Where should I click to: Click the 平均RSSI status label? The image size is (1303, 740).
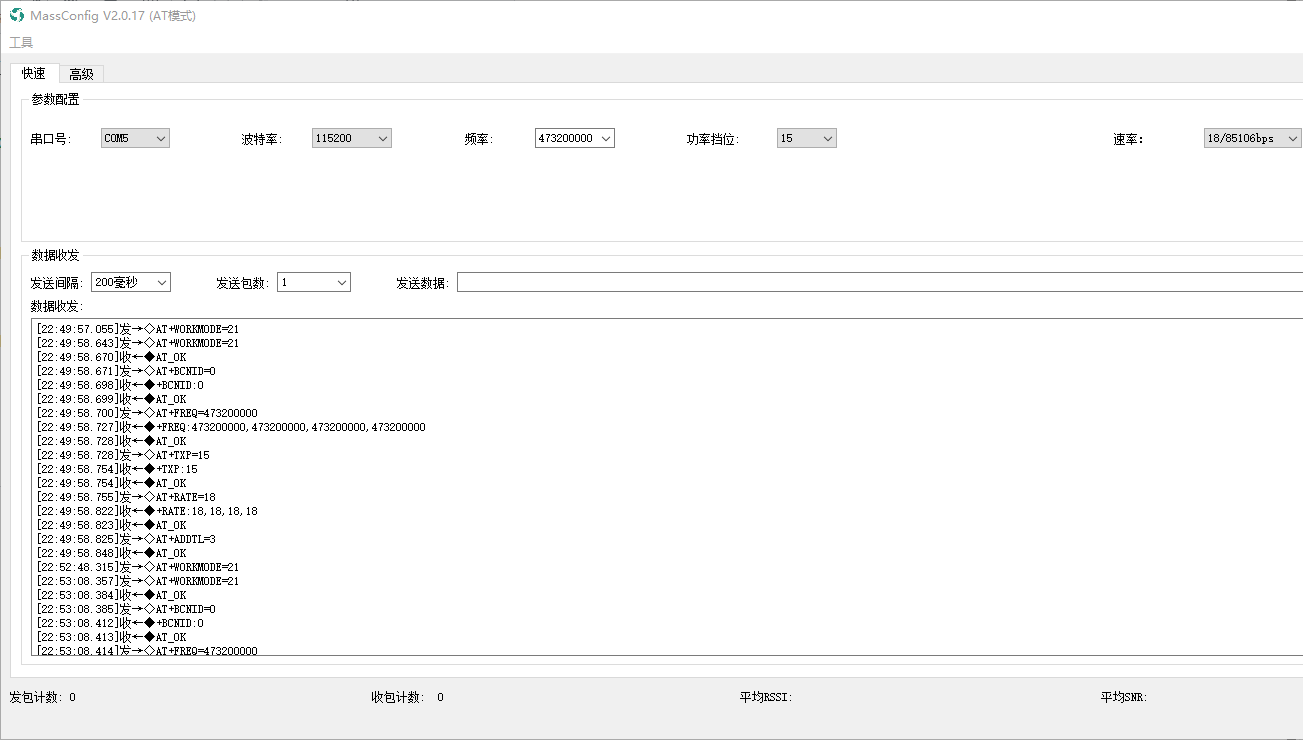pyautogui.click(x=766, y=697)
